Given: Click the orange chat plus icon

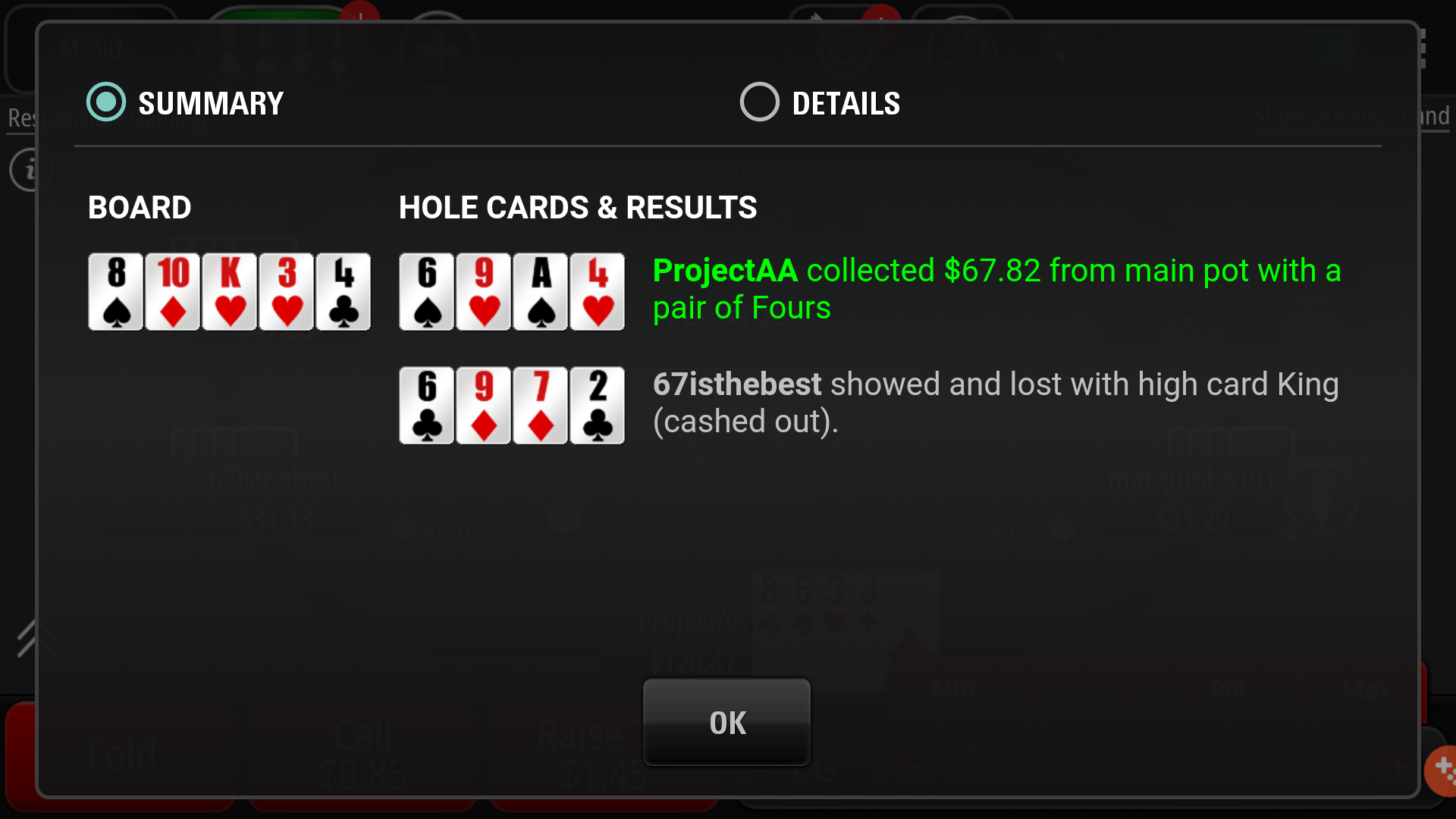Looking at the screenshot, I should point(1442,770).
